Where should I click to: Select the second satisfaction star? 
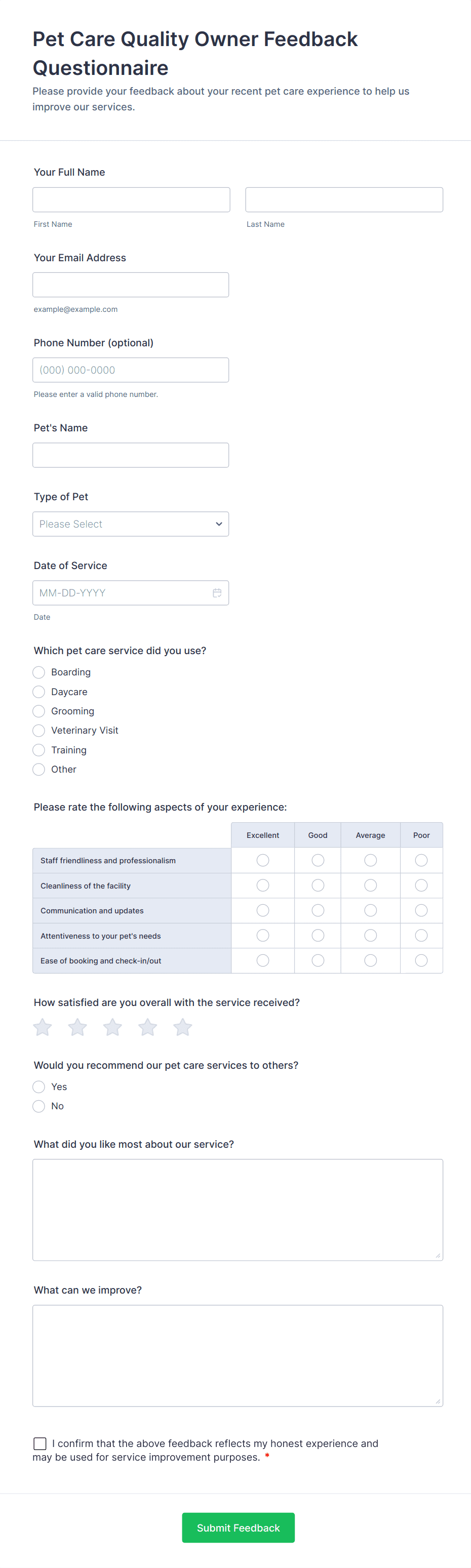77,1027
